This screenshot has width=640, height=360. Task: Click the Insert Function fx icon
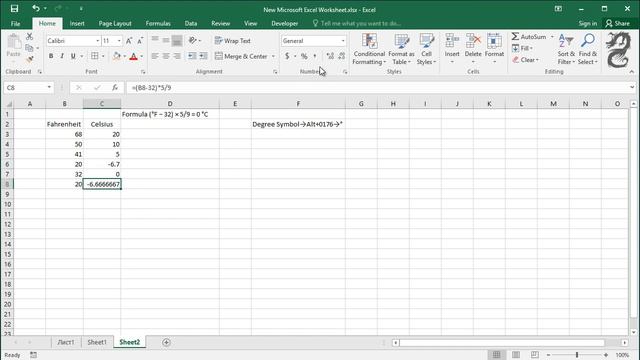[x=115, y=87]
